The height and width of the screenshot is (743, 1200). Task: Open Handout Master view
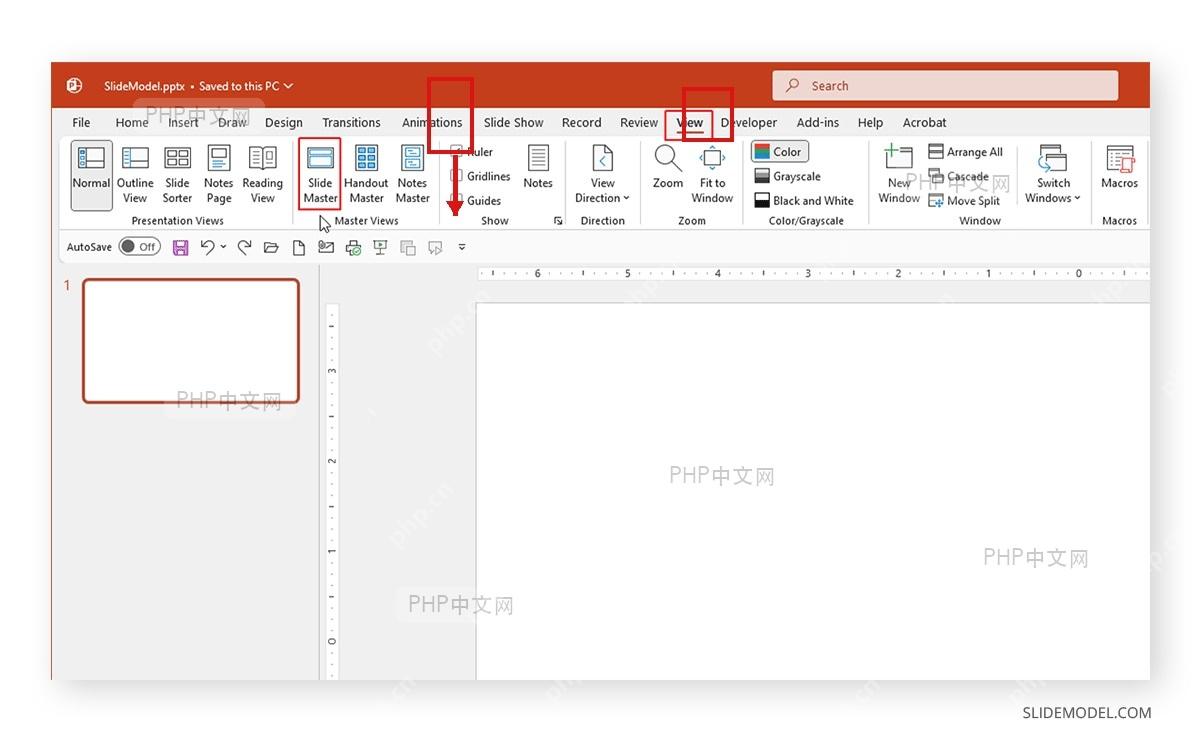click(x=366, y=174)
